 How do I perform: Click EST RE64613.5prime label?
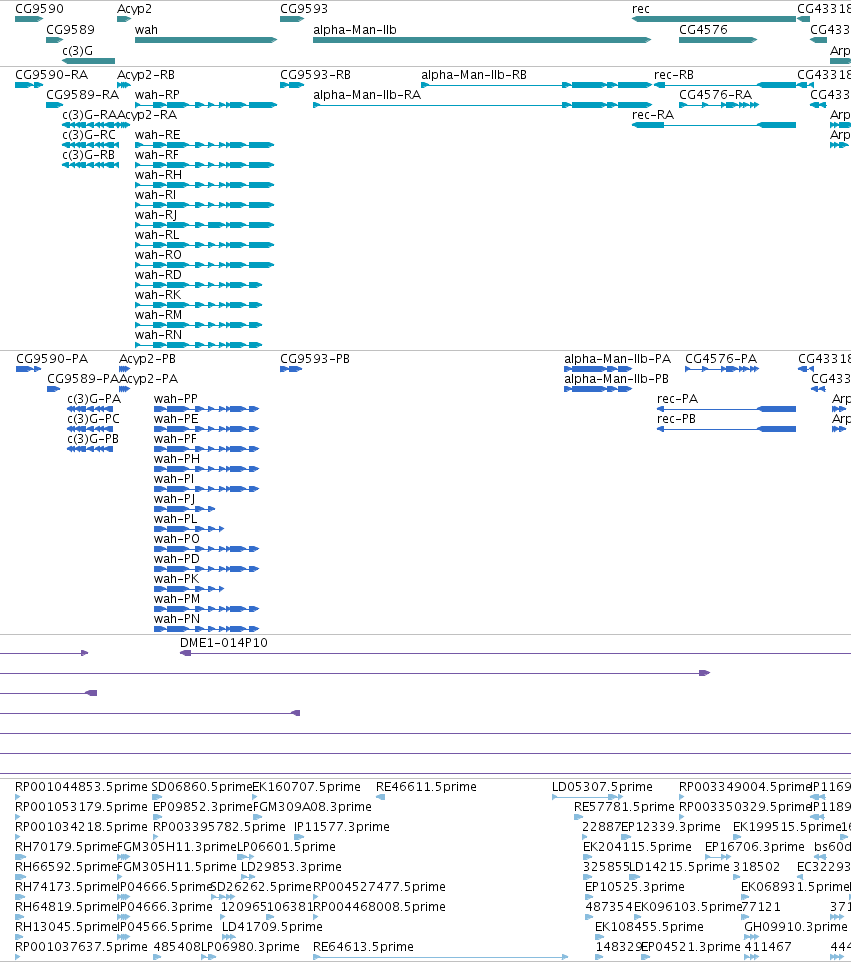tap(363, 947)
